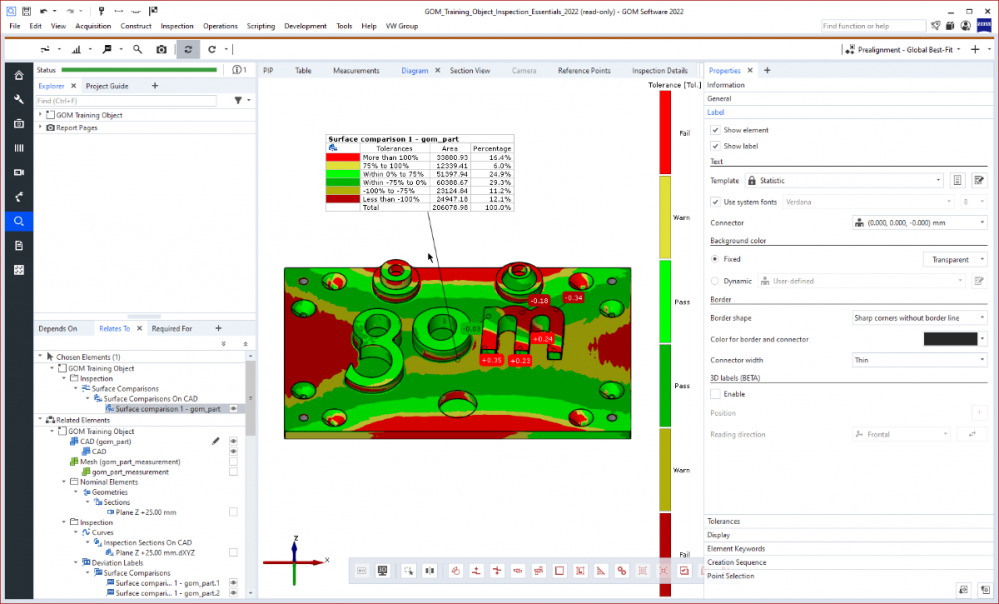
Task: Open the Transparent background dropdown
Action: [956, 259]
